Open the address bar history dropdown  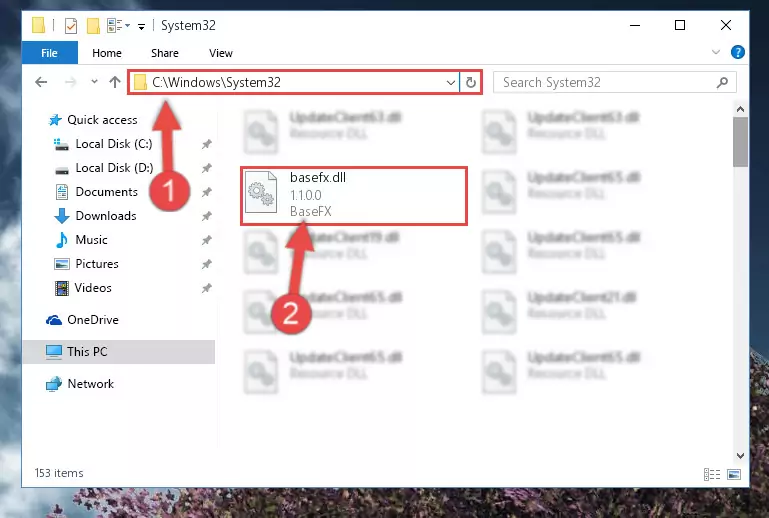[x=450, y=82]
